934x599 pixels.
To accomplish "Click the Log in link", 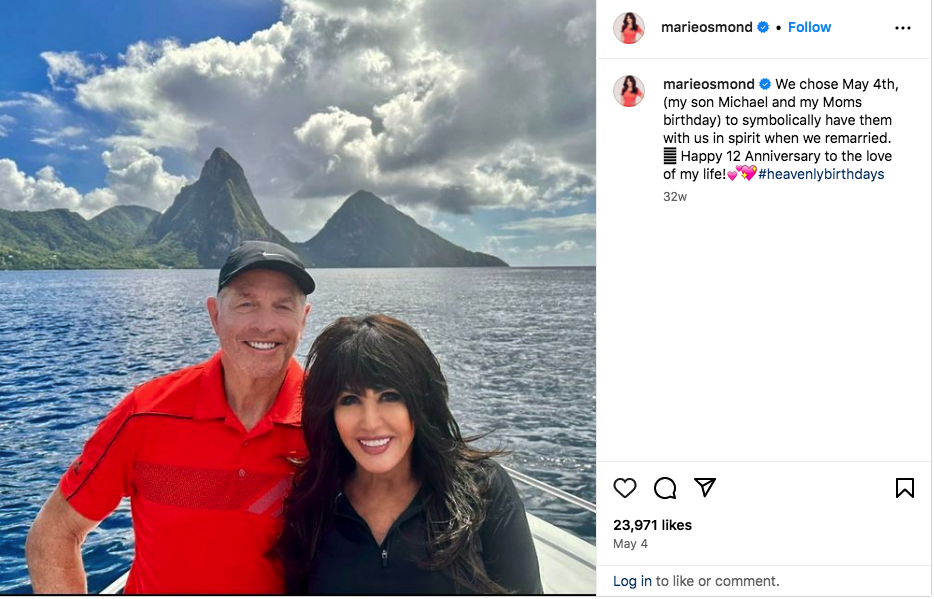I will pyautogui.click(x=632, y=581).
